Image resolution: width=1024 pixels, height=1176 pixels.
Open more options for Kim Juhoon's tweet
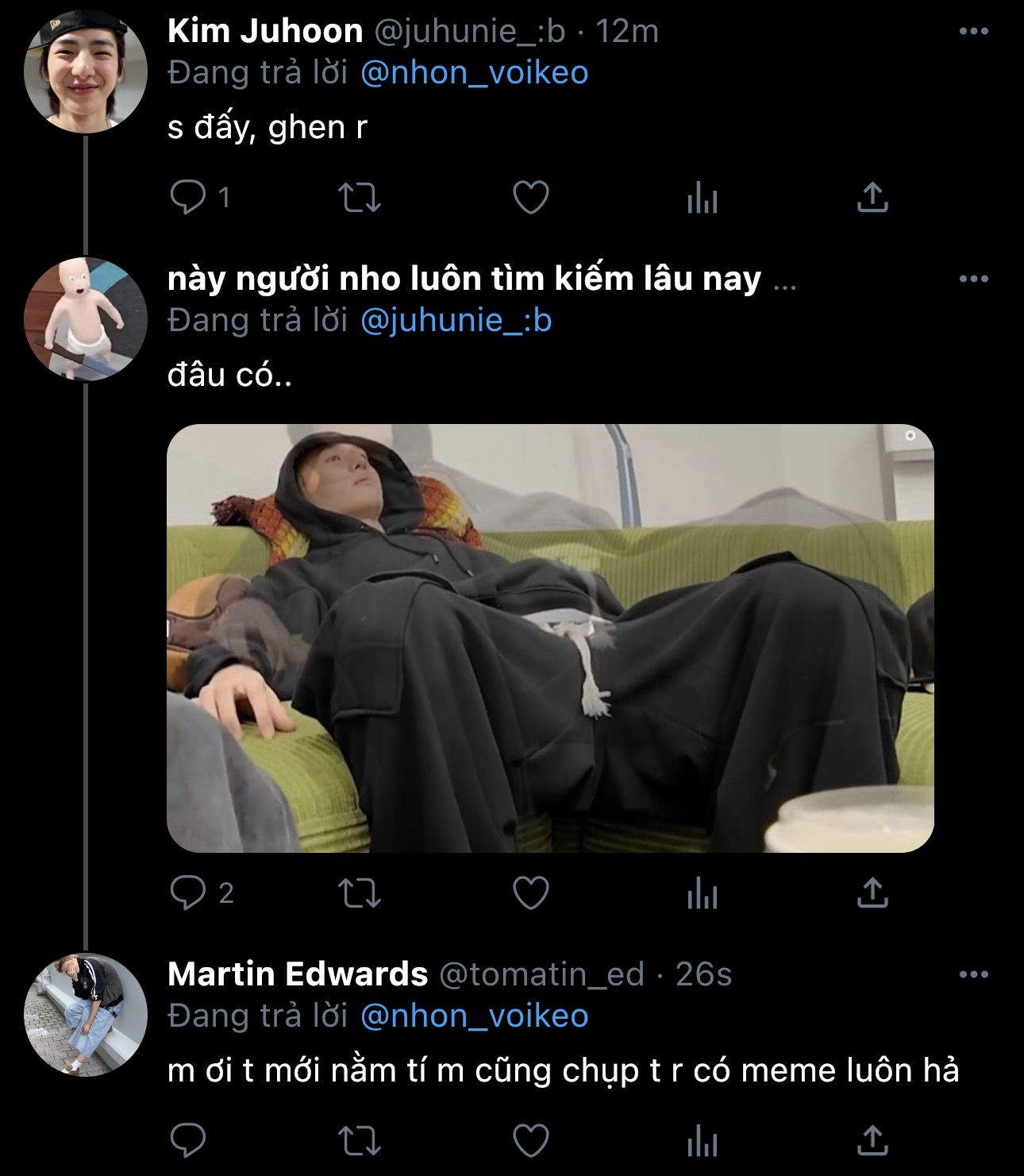click(974, 32)
